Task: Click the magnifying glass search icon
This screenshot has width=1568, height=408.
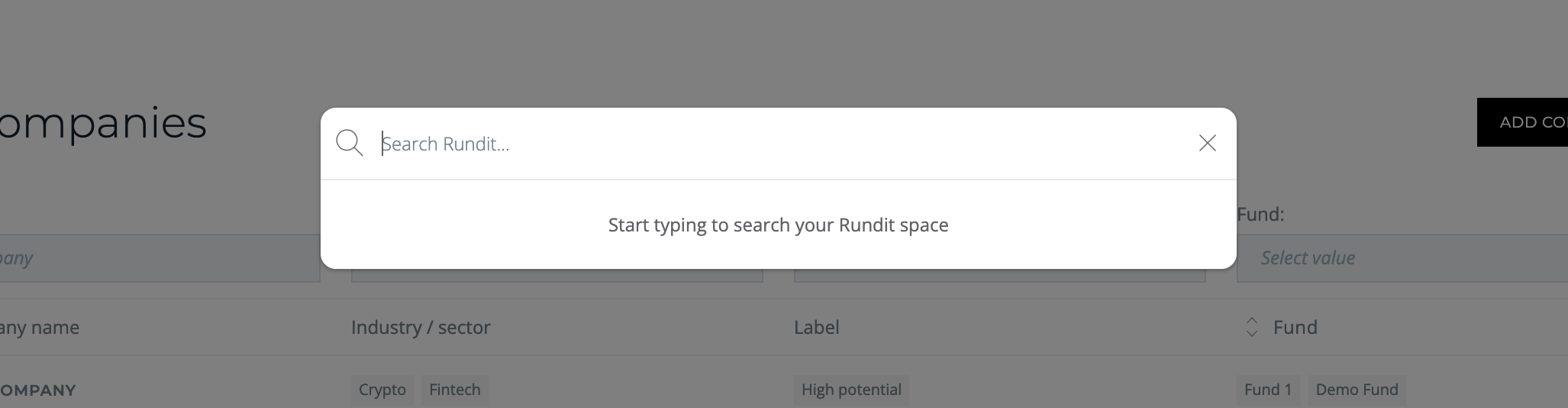Action: coord(350,143)
